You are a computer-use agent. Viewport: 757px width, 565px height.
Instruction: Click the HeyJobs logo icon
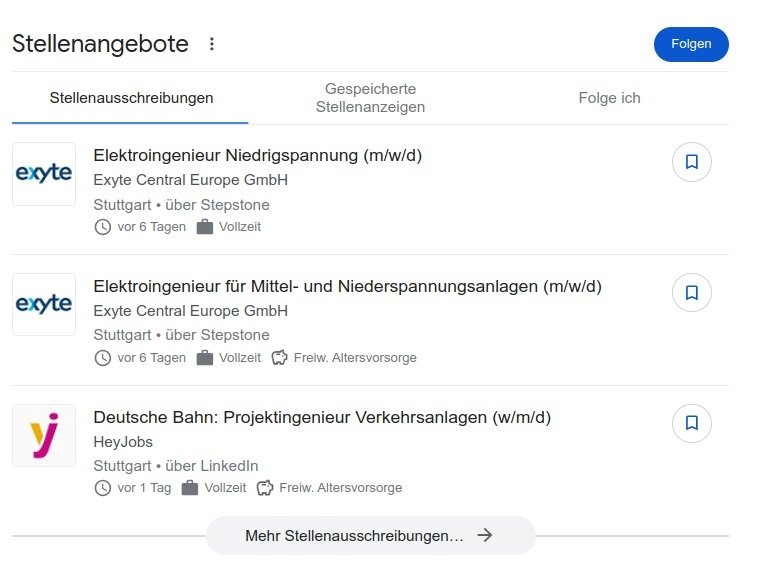(x=44, y=435)
